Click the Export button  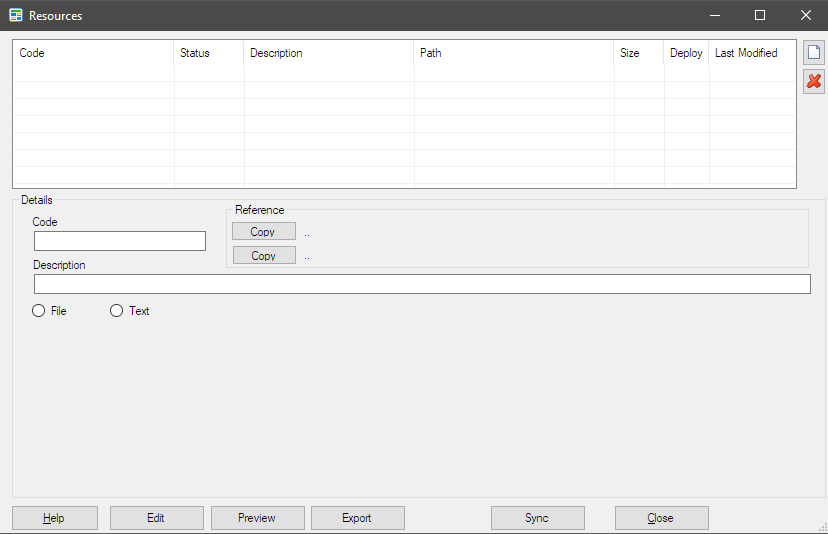tap(357, 518)
